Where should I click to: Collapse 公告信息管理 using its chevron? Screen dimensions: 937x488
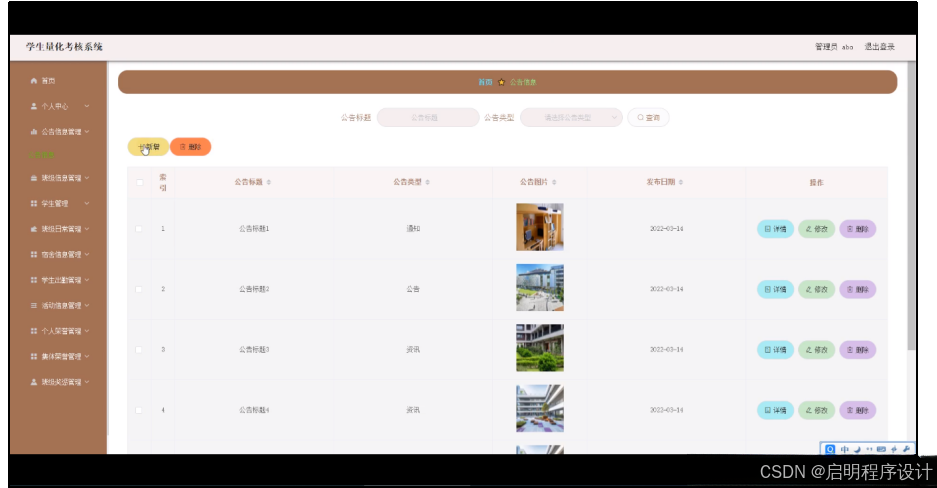pyautogui.click(x=87, y=132)
